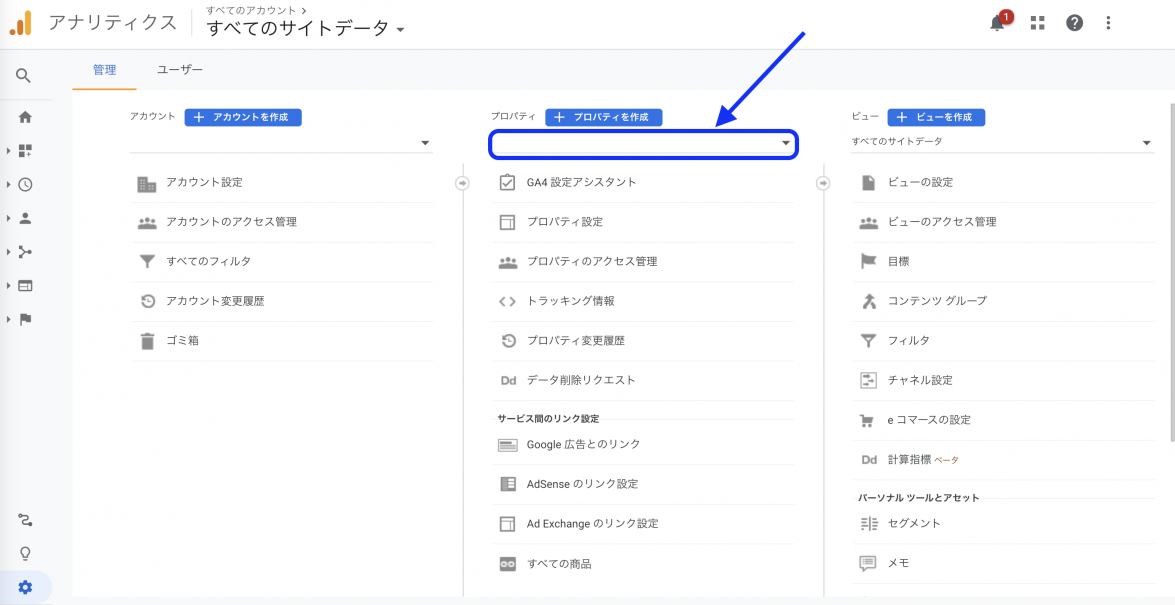Open the Google apps grid icon
Image resolution: width=1175 pixels, height=605 pixels.
(1037, 23)
